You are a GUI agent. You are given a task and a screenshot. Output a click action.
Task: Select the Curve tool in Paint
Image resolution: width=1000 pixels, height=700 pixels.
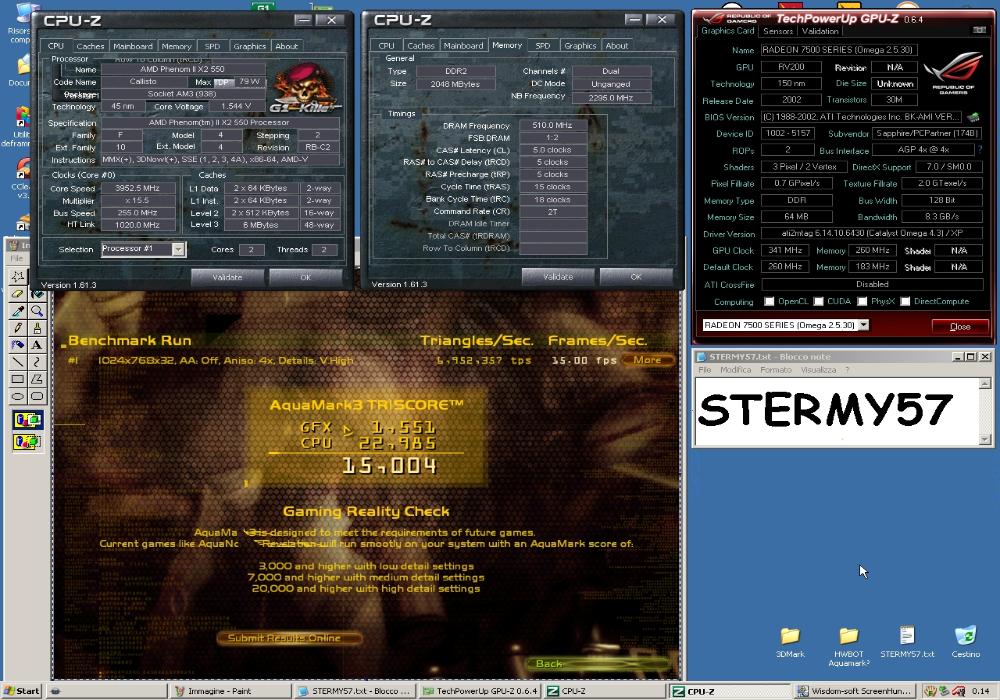coord(37,362)
